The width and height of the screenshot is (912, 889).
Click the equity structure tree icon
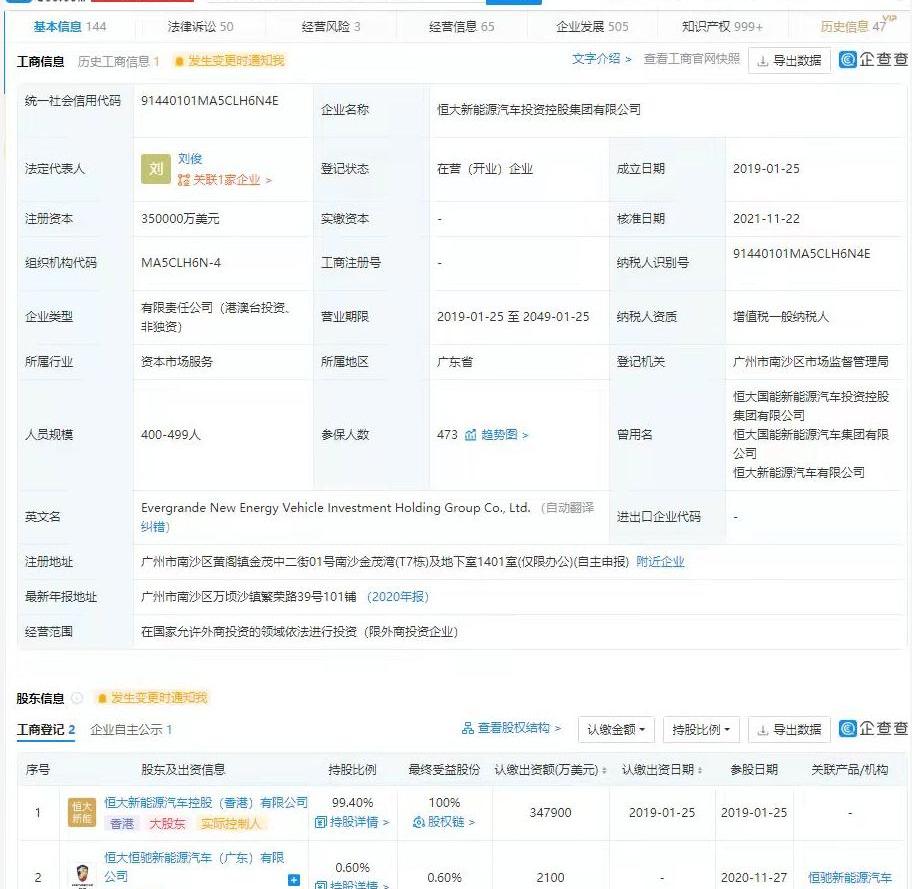(x=467, y=728)
